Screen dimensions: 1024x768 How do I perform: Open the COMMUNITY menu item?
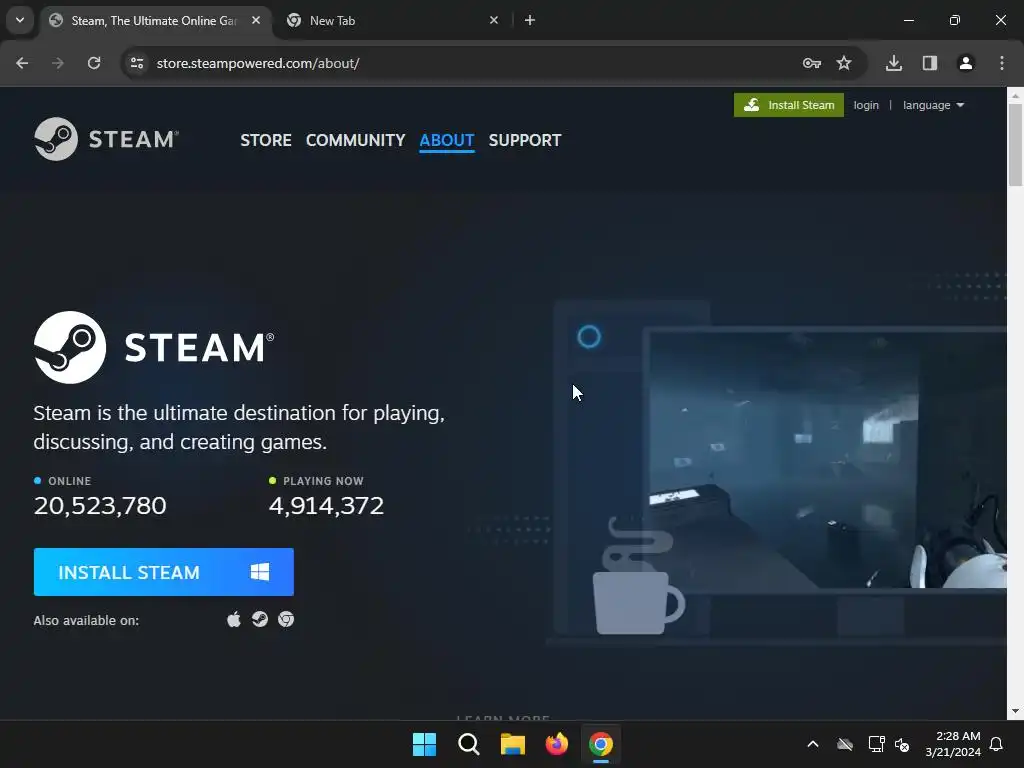tap(355, 140)
